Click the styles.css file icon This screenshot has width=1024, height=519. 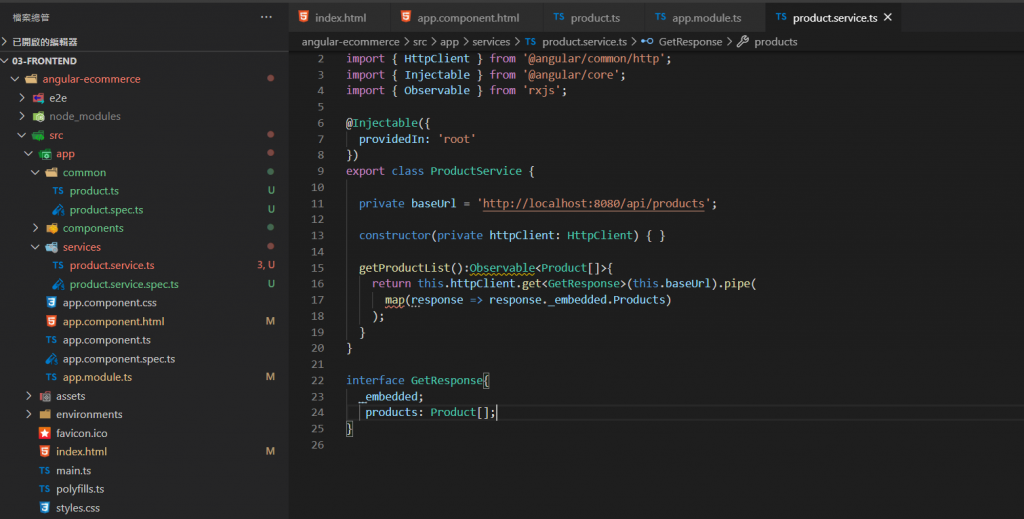(44, 508)
